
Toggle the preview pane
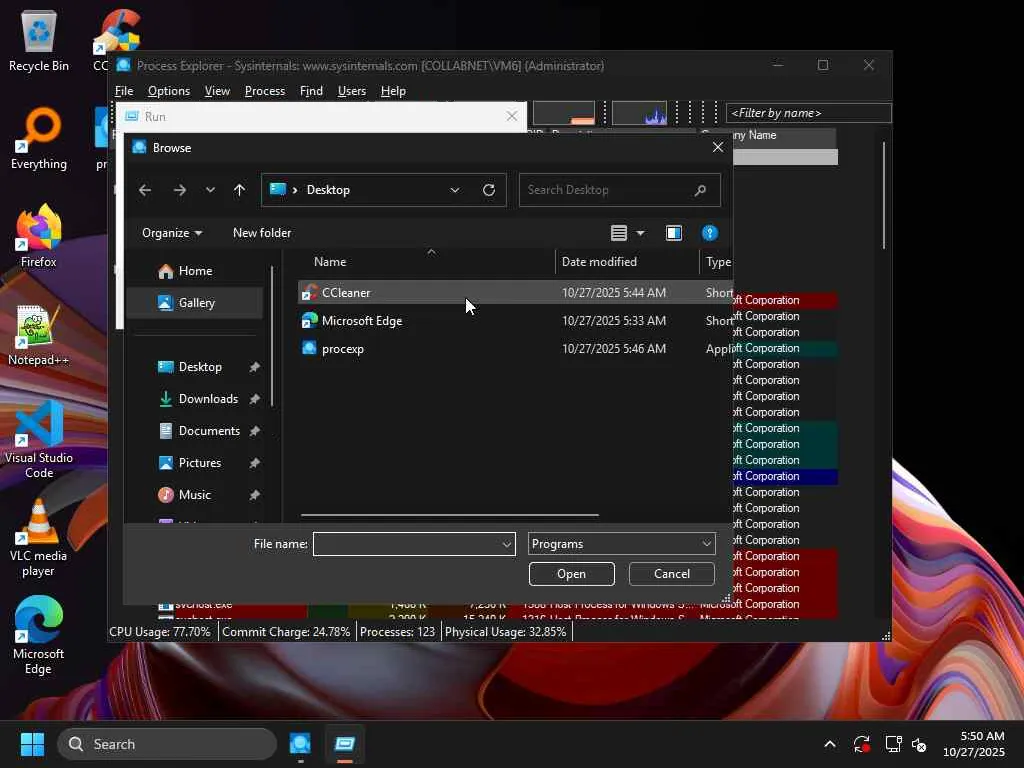click(x=674, y=233)
